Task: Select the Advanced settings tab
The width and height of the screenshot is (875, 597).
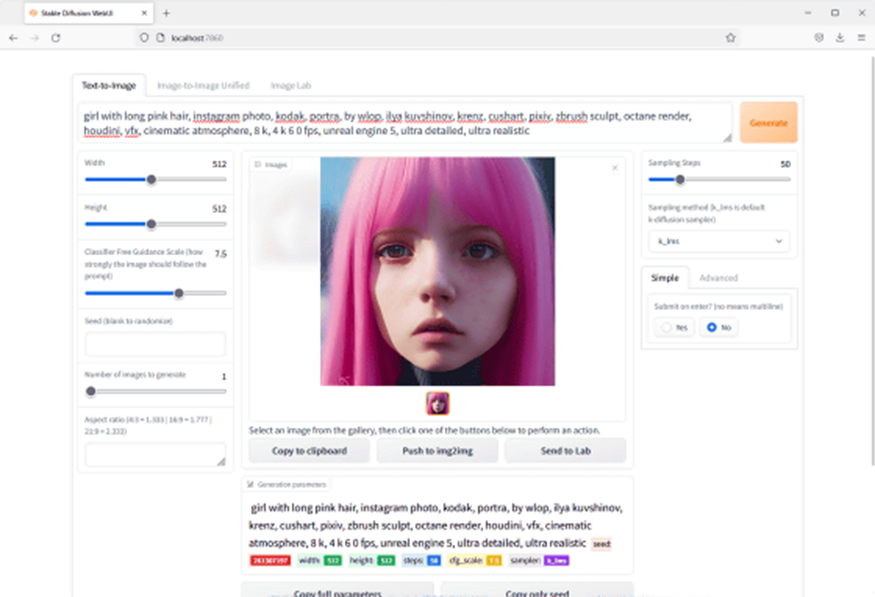Action: pos(718,278)
